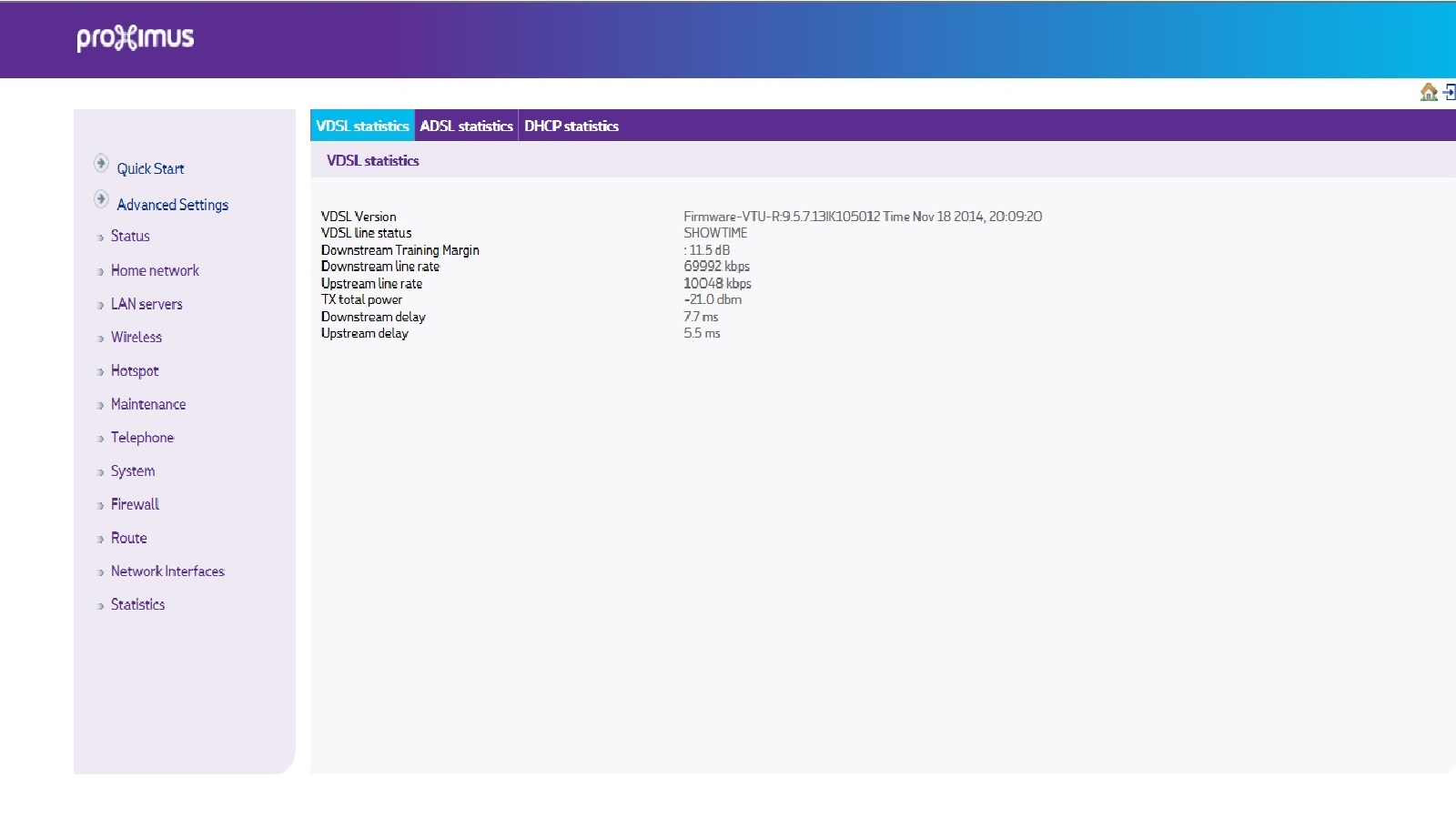Click Statistics in the sidebar
This screenshot has width=1456, height=819.
click(x=137, y=605)
